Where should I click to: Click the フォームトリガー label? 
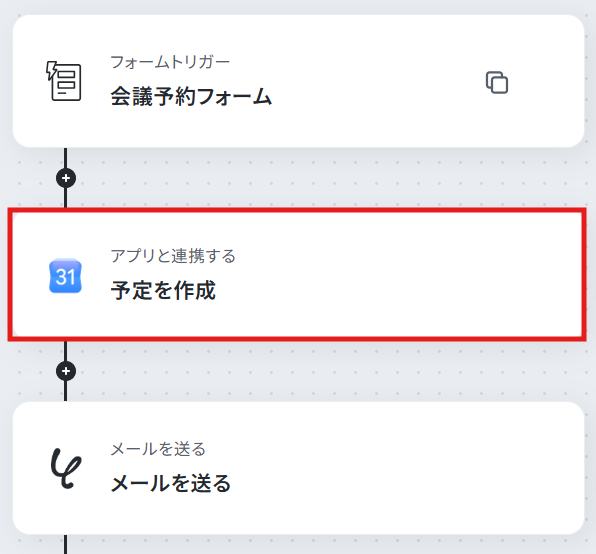(170, 62)
